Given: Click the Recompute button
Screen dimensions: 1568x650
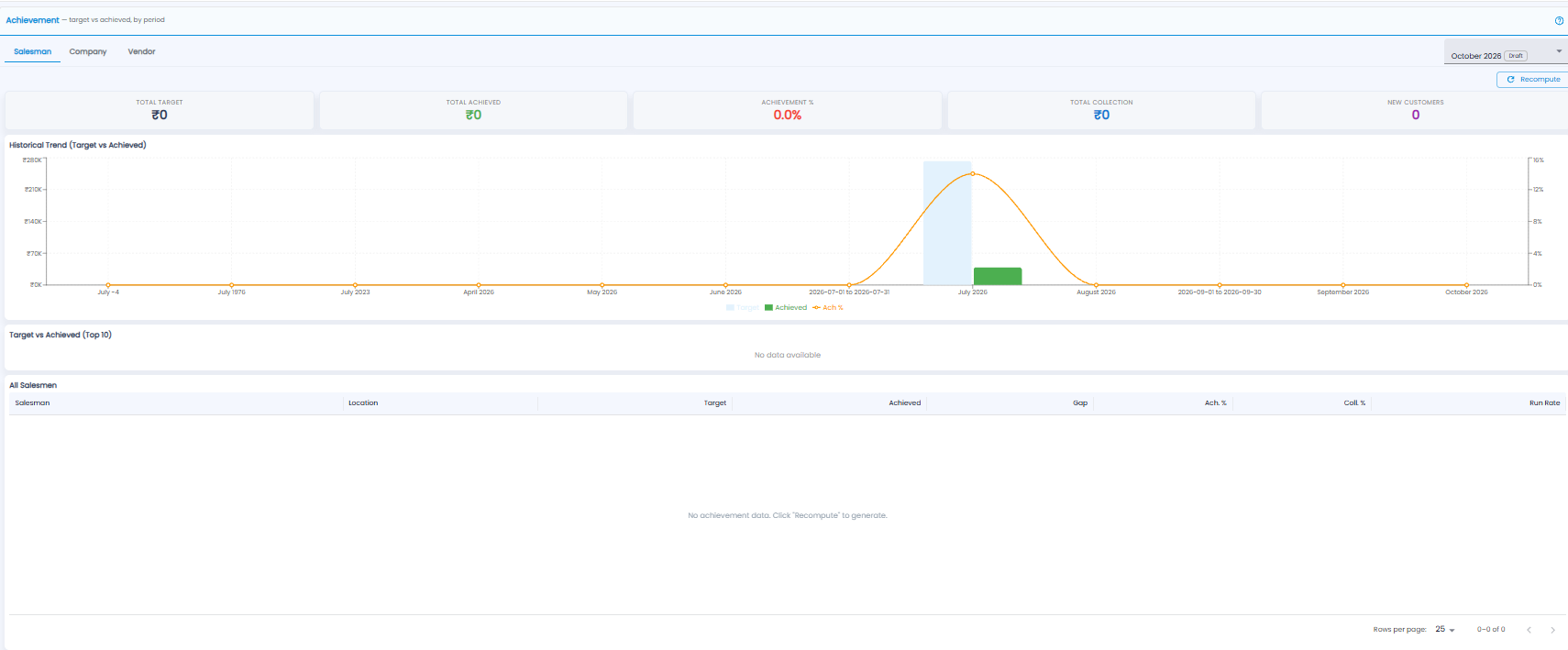Looking at the screenshot, I should click(x=1533, y=80).
